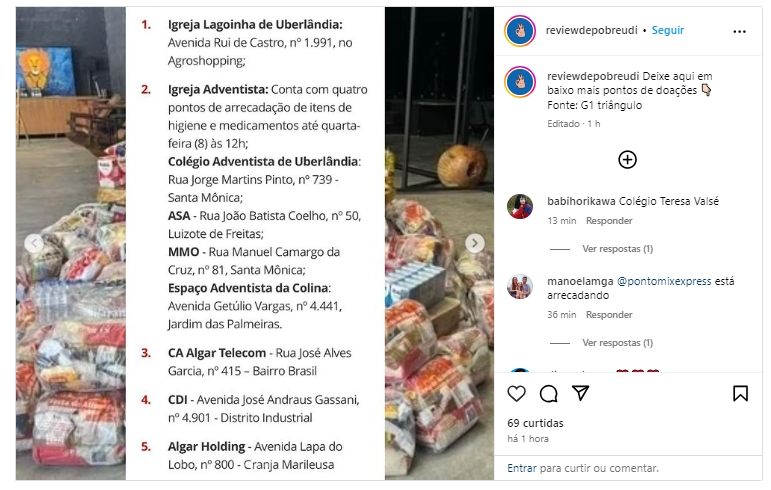Viewport: 771px width, 490px height.
Task: Open reviewdepobreudi profile picture in header
Action: pyautogui.click(x=520, y=31)
